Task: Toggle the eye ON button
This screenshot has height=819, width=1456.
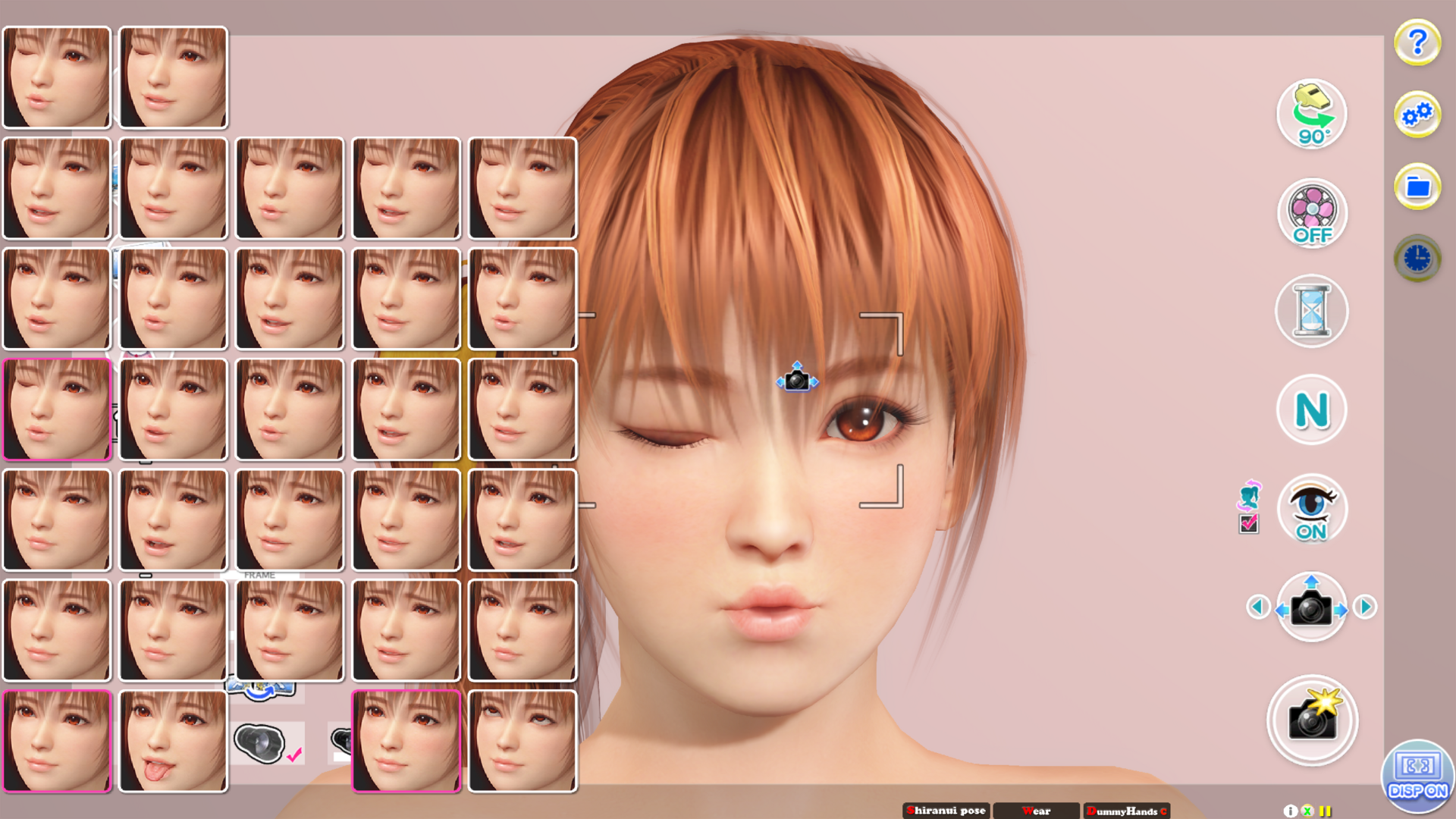Action: [x=1311, y=508]
